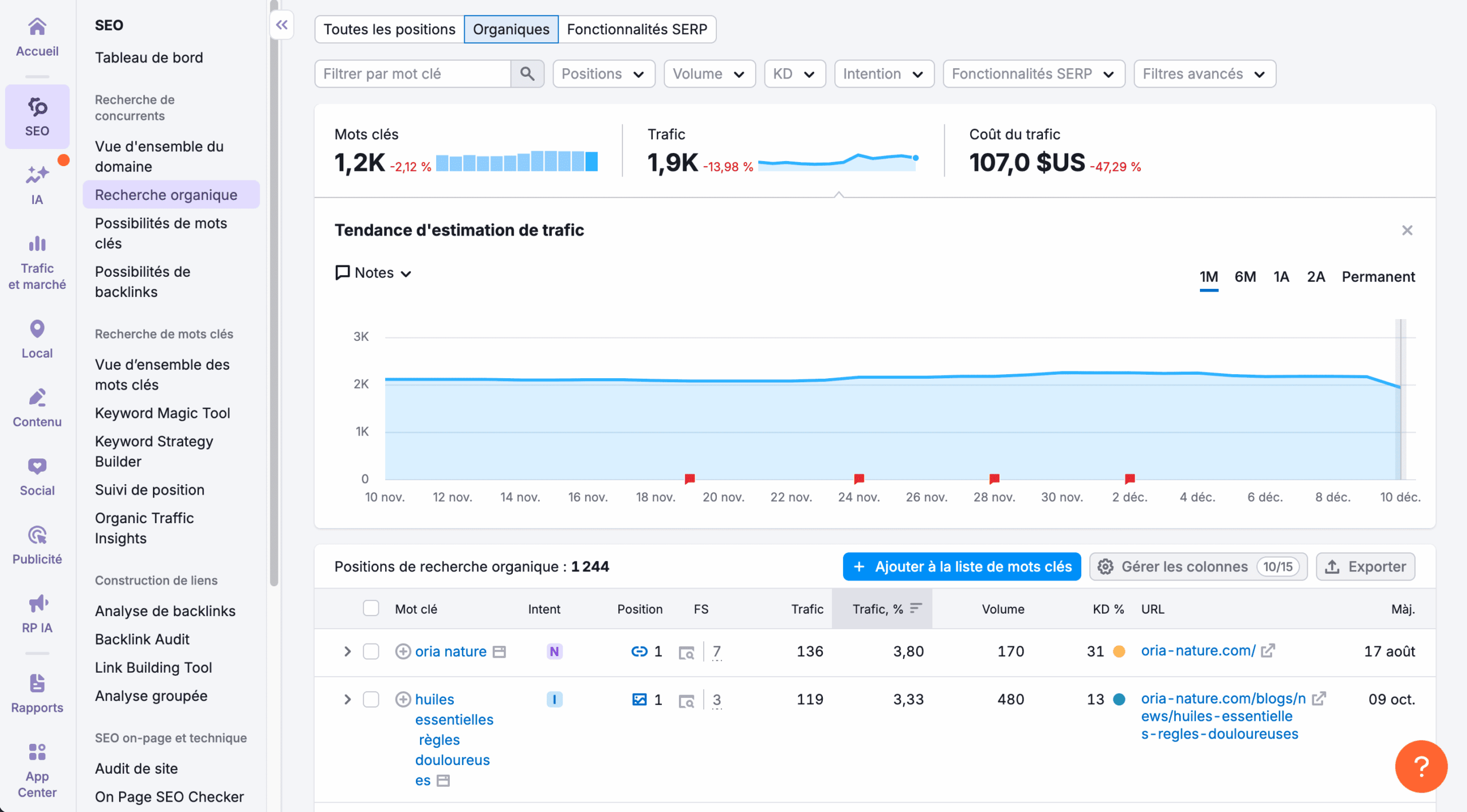
Task: Check the huiles essentielles row checkbox
Action: coord(371,700)
